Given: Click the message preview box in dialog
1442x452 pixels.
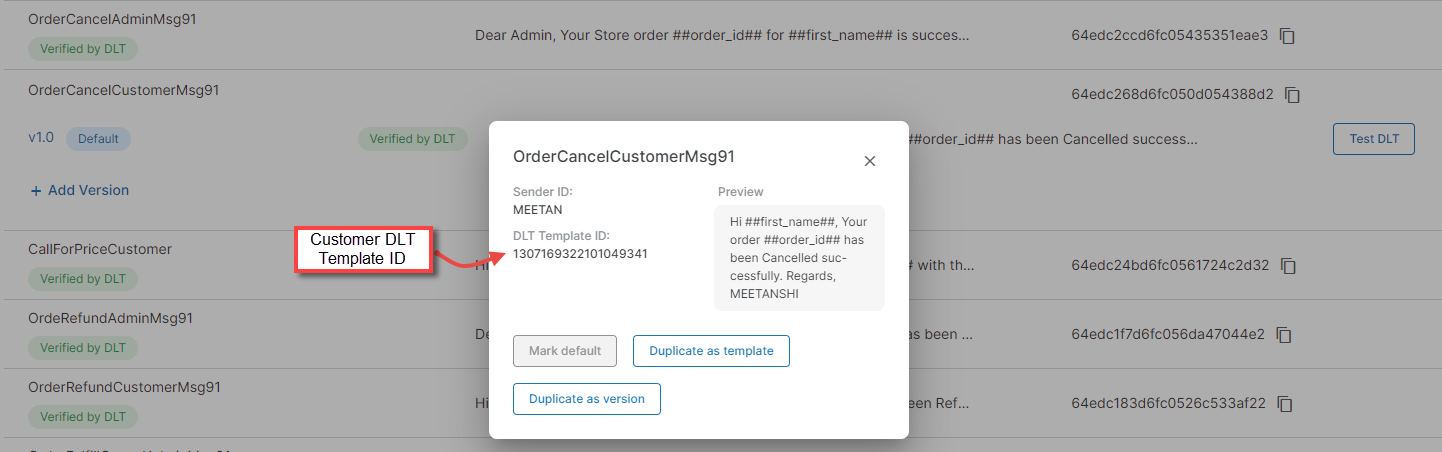Looking at the screenshot, I should click(799, 257).
